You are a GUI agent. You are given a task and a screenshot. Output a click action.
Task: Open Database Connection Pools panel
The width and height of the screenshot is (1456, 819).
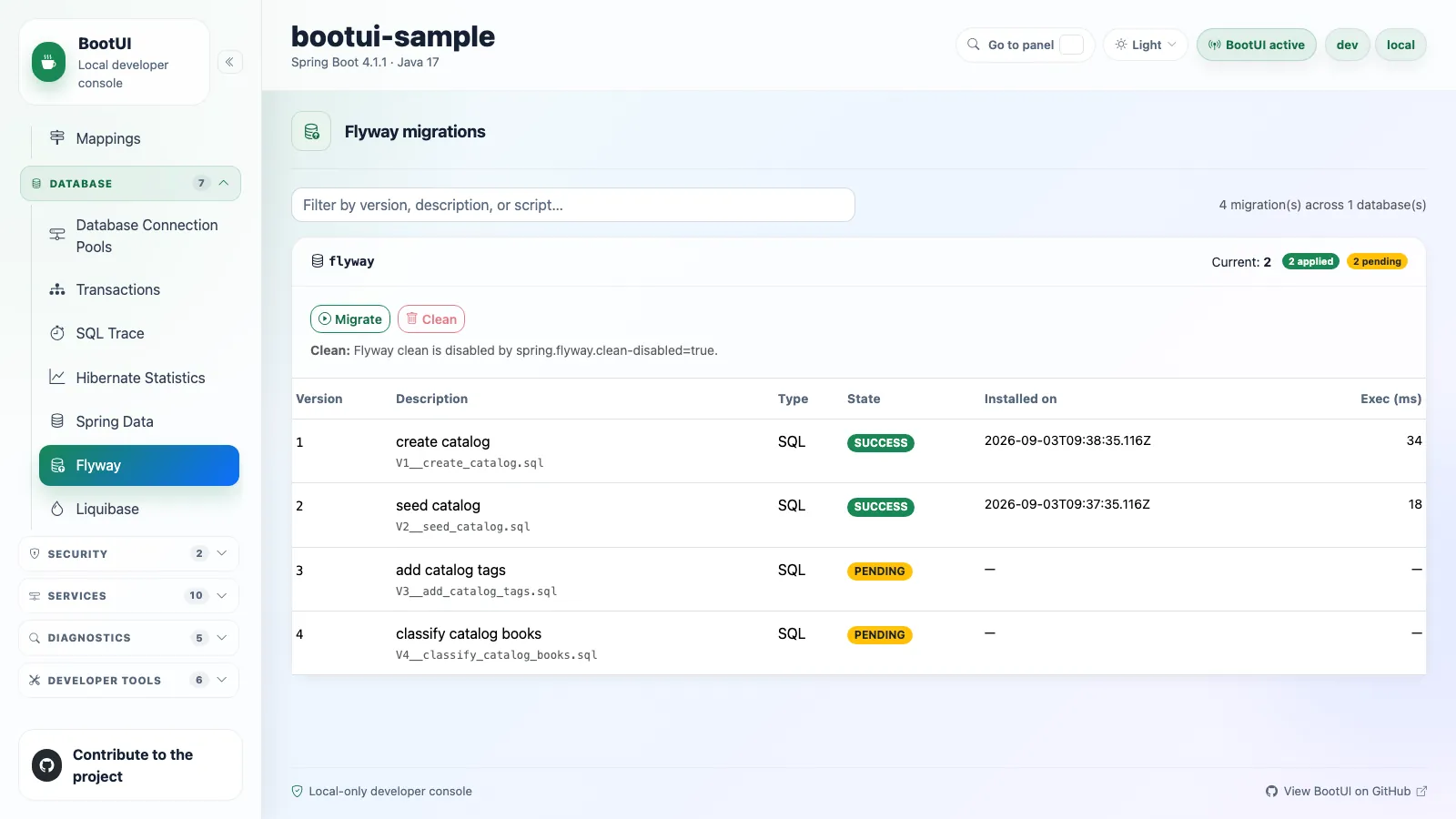tap(139, 236)
